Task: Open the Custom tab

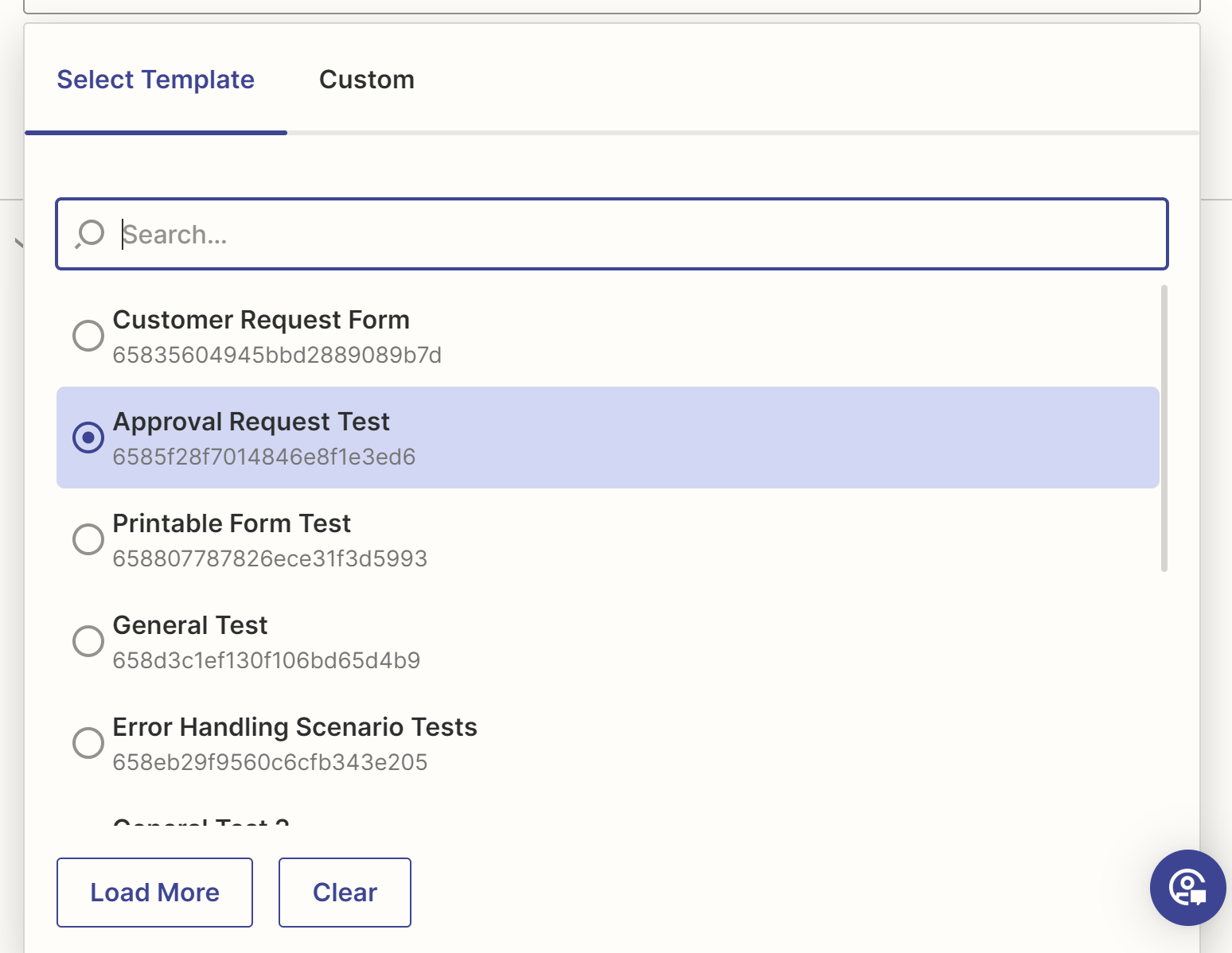Action: 367,80
